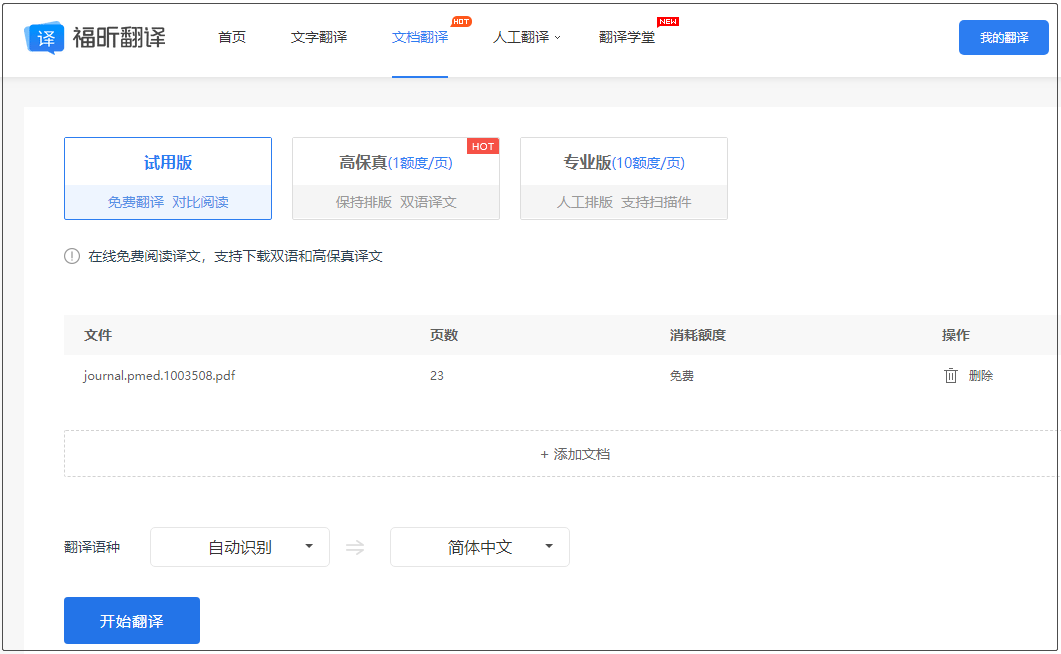Image resolution: width=1061 pixels, height=654 pixels.
Task: Switch to the 文字翻译 tab
Action: click(x=318, y=37)
